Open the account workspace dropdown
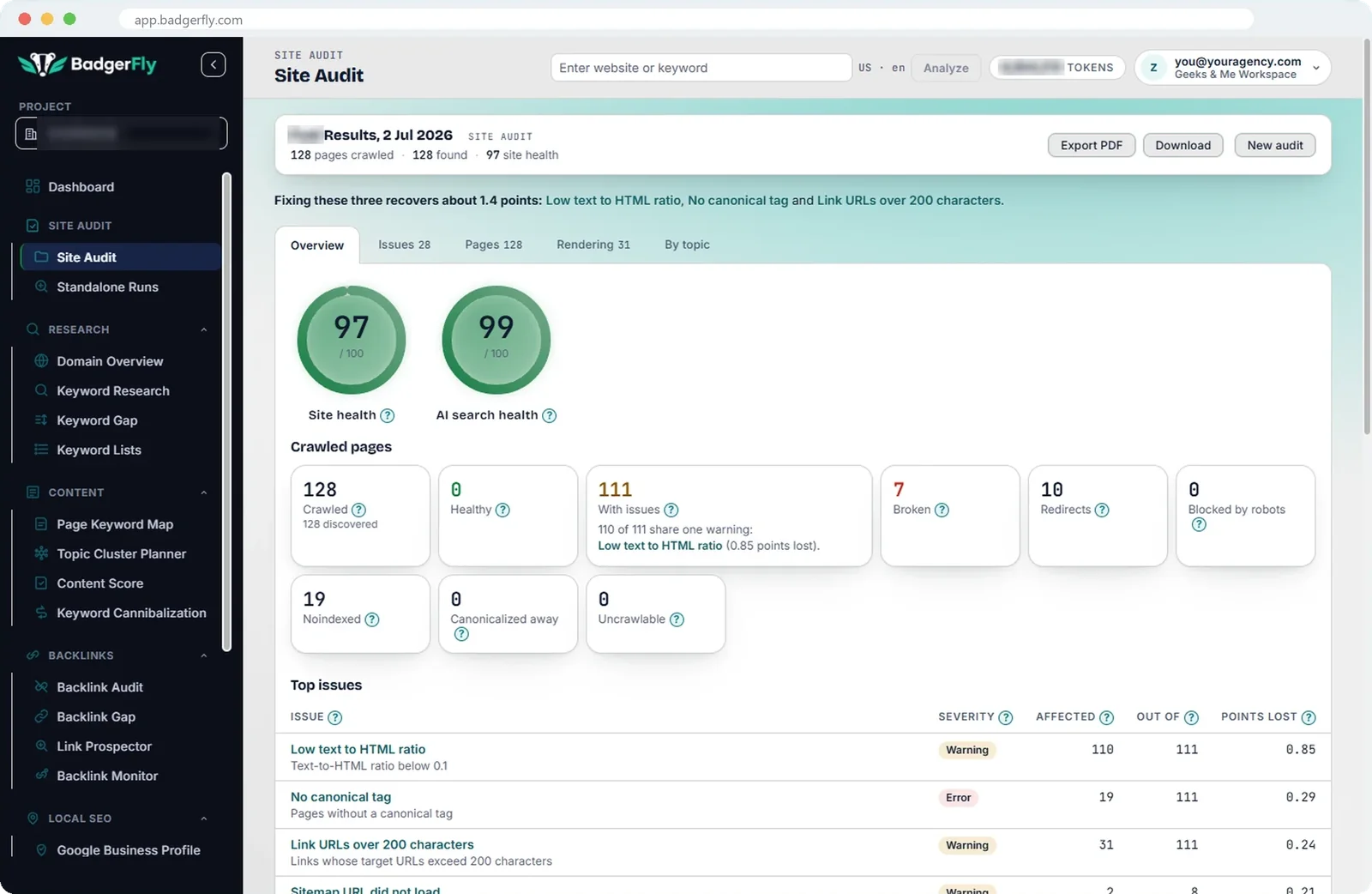This screenshot has height=894, width=1372. click(1232, 68)
